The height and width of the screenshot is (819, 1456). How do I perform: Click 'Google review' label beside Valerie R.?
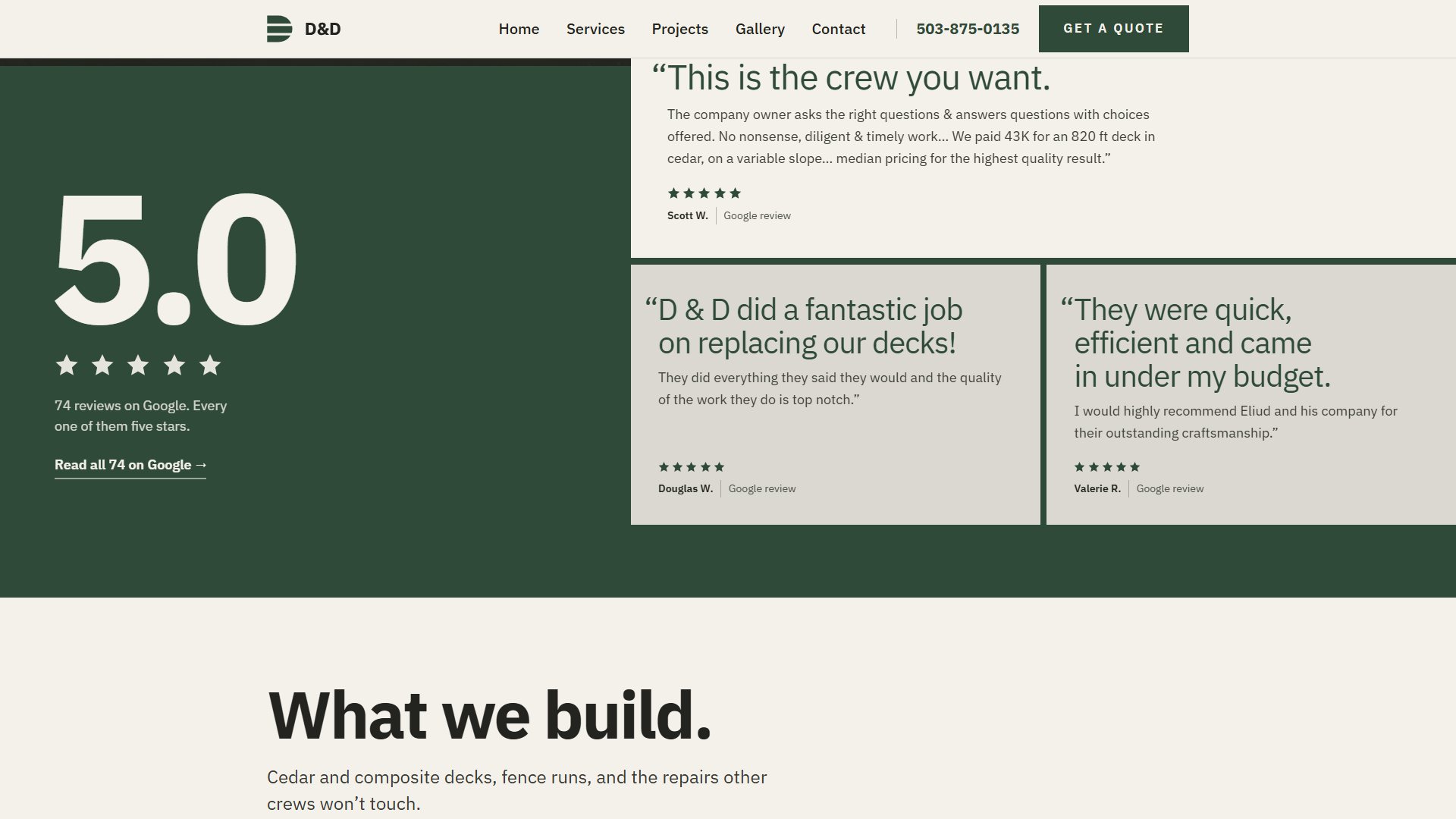(x=1170, y=488)
